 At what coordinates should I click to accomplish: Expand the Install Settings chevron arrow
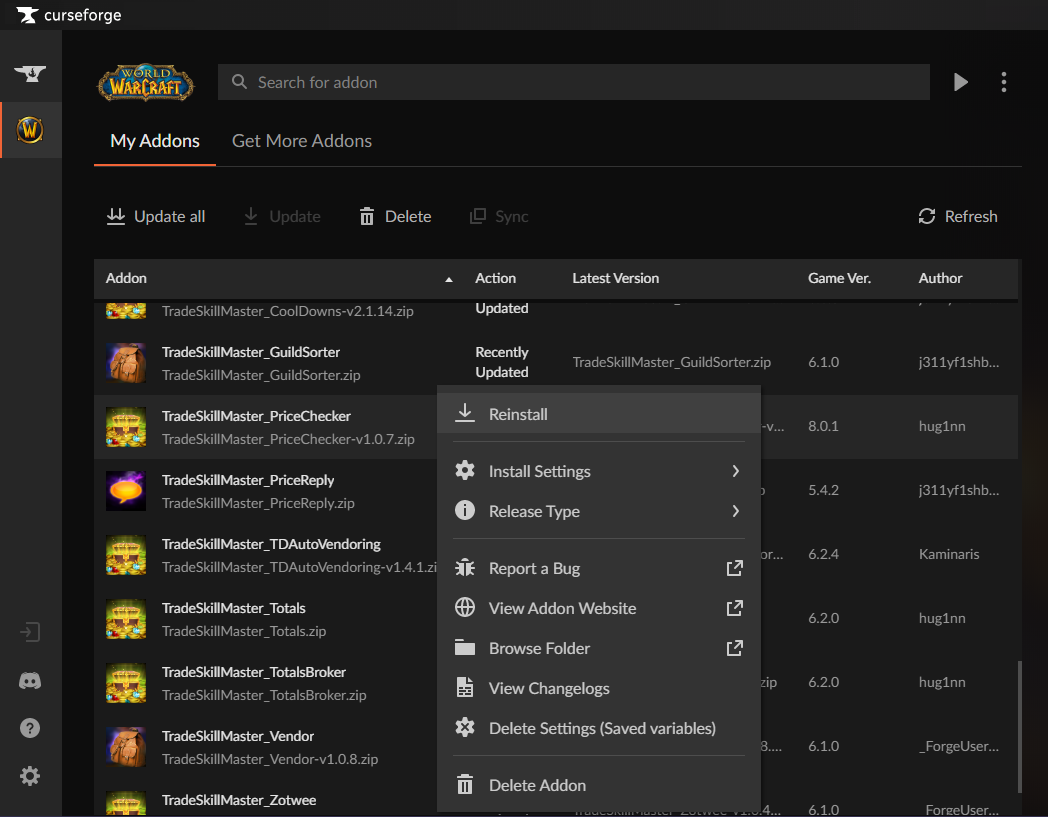coord(735,471)
